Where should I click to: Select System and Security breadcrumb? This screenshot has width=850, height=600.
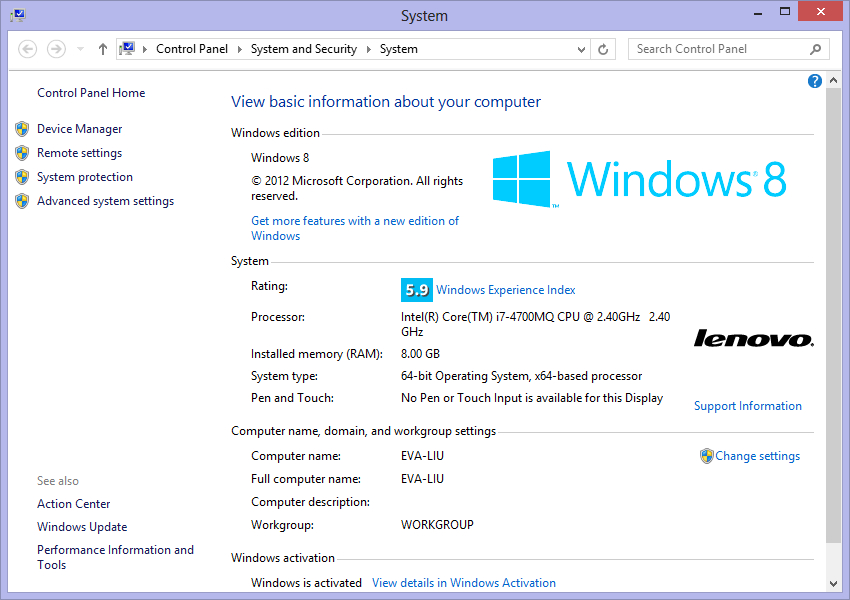click(x=304, y=49)
